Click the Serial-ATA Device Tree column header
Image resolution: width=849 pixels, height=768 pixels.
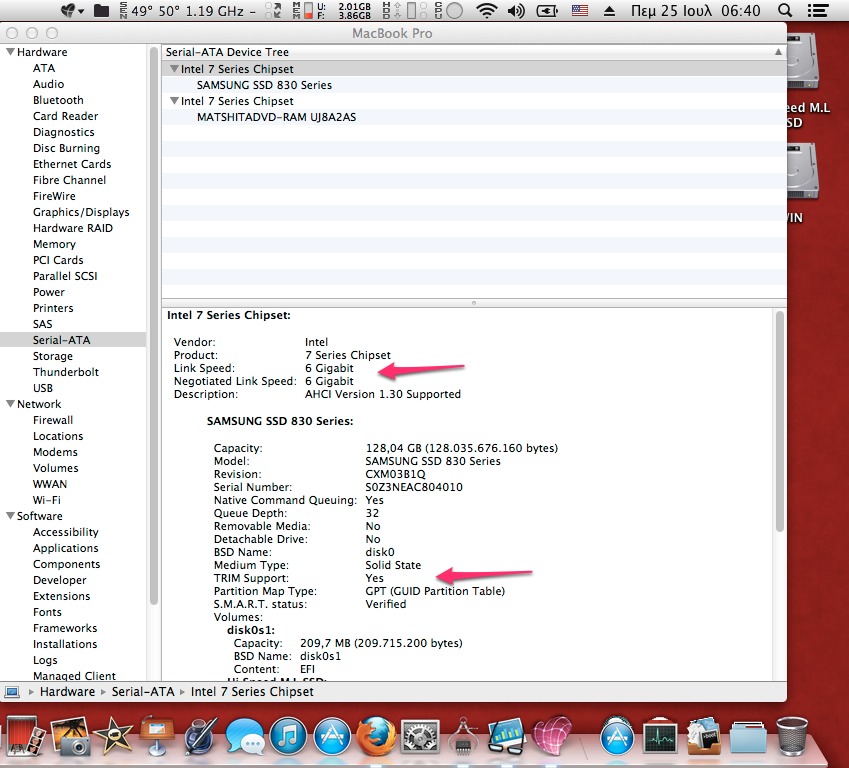tap(474, 52)
